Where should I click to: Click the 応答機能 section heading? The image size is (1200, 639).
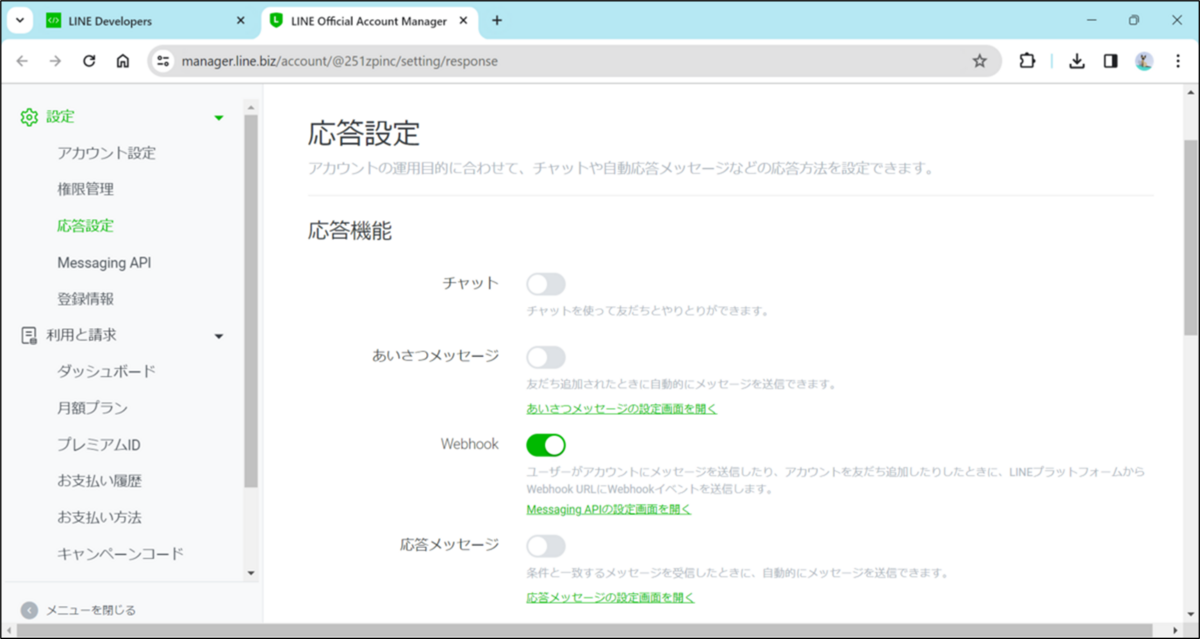(x=350, y=231)
